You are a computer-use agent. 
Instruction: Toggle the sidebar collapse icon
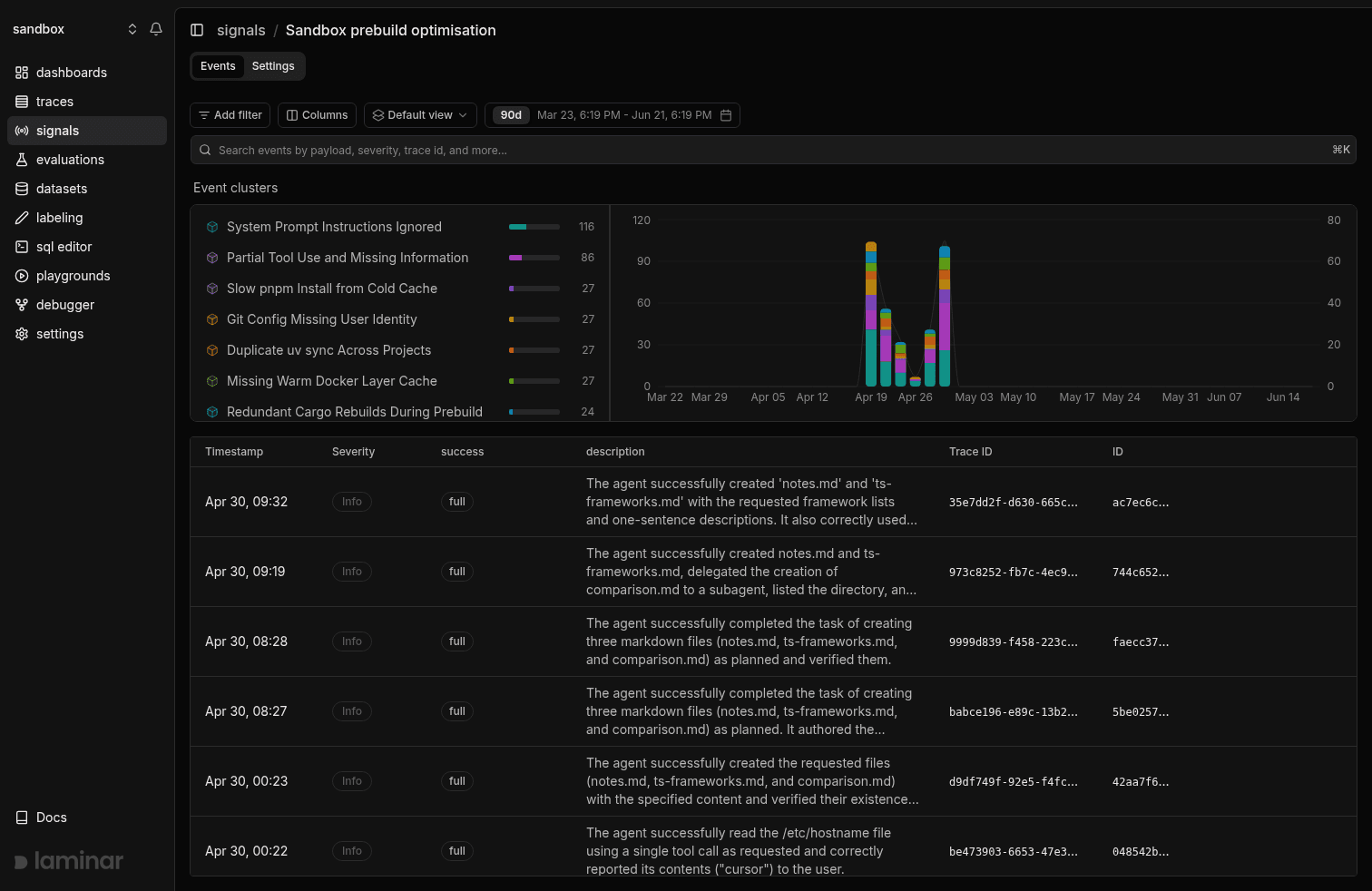197,30
